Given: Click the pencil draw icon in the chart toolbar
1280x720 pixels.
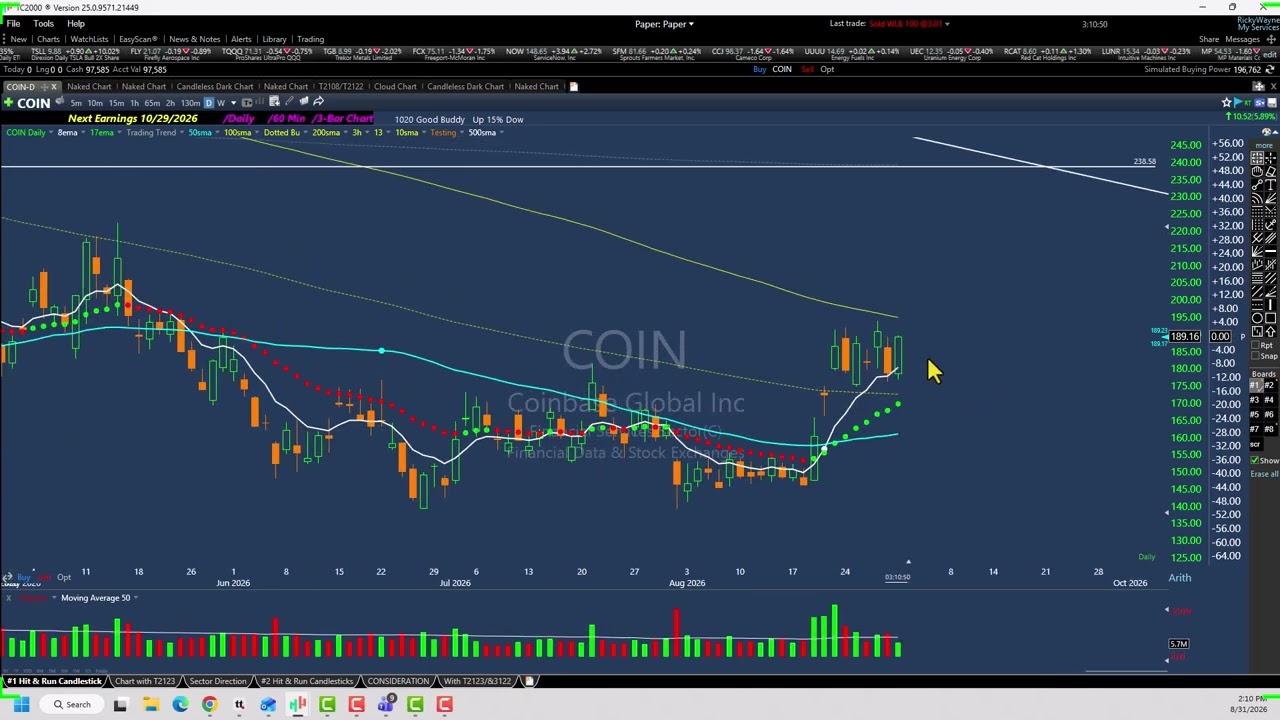Looking at the screenshot, I should point(289,101).
